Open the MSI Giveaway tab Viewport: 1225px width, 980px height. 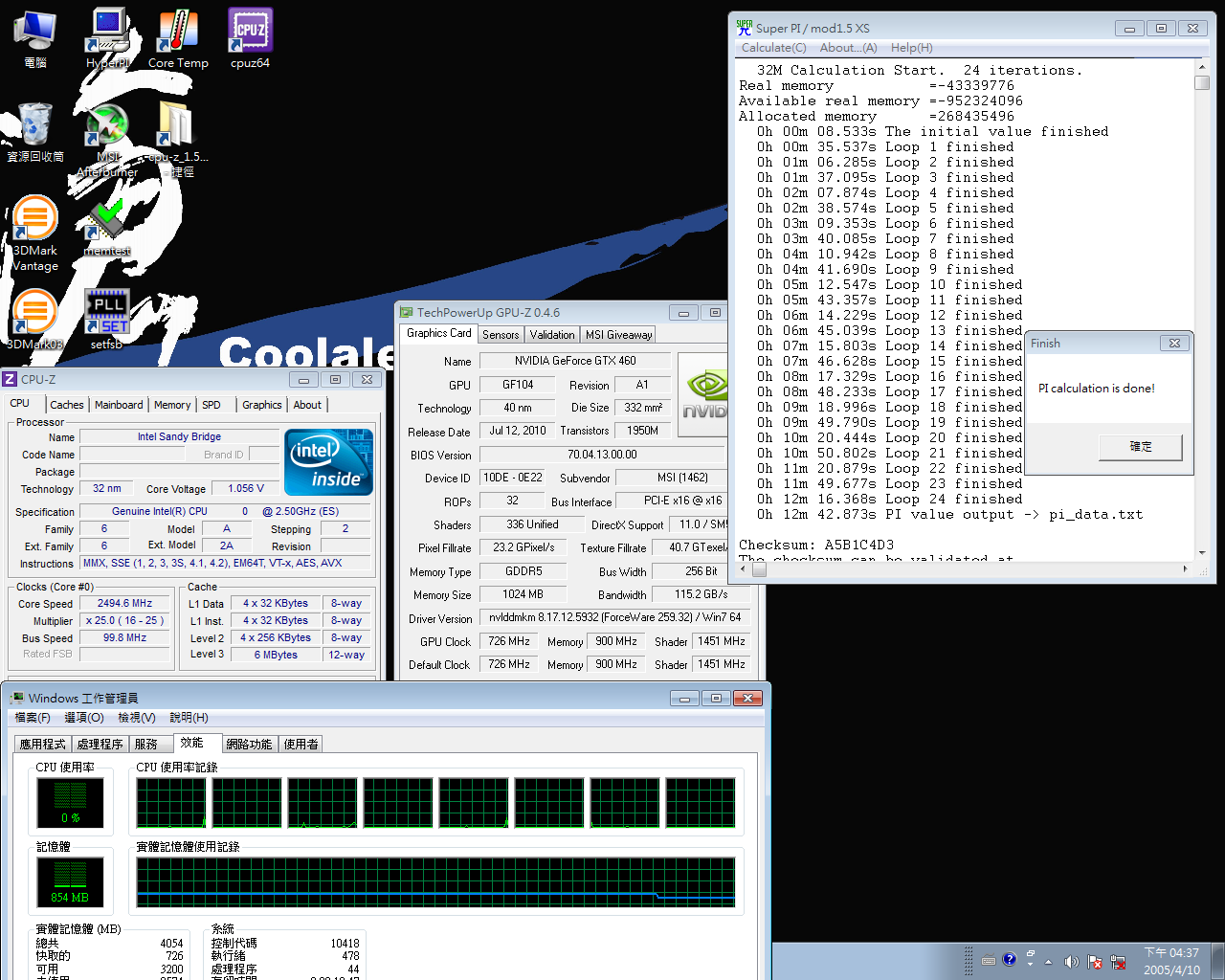(619, 334)
